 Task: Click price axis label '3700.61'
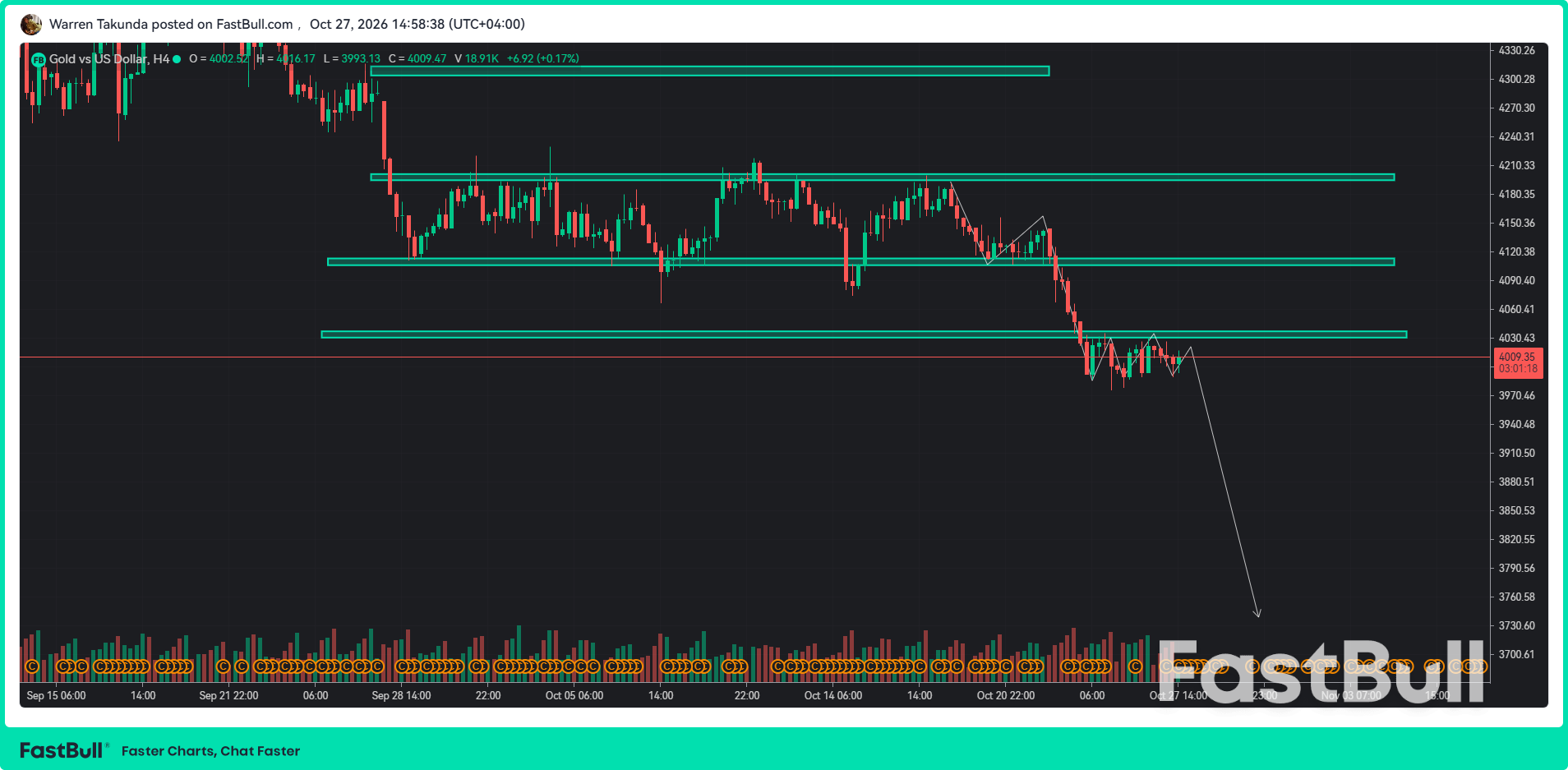[x=1516, y=655]
